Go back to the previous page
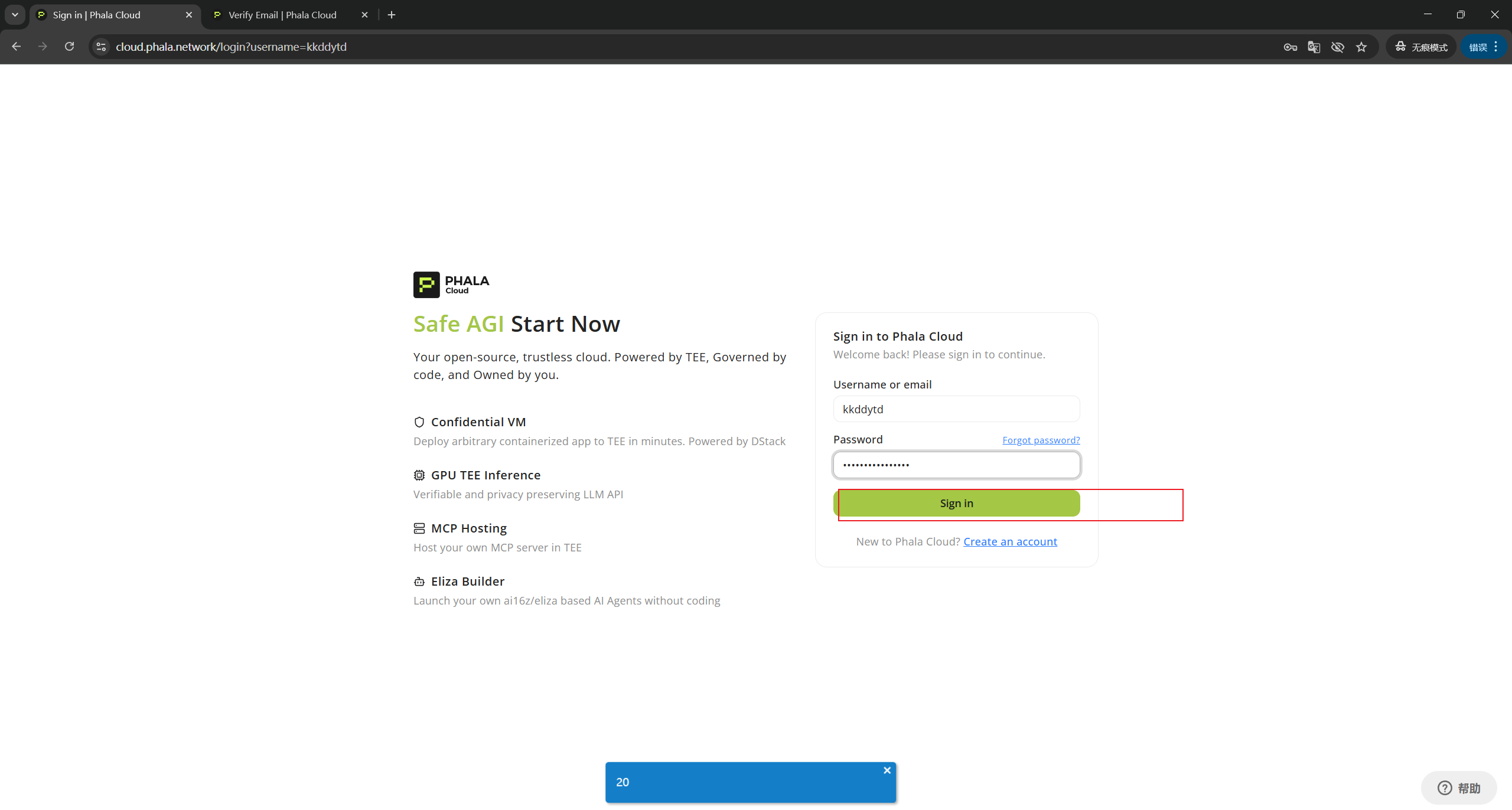 click(x=17, y=47)
